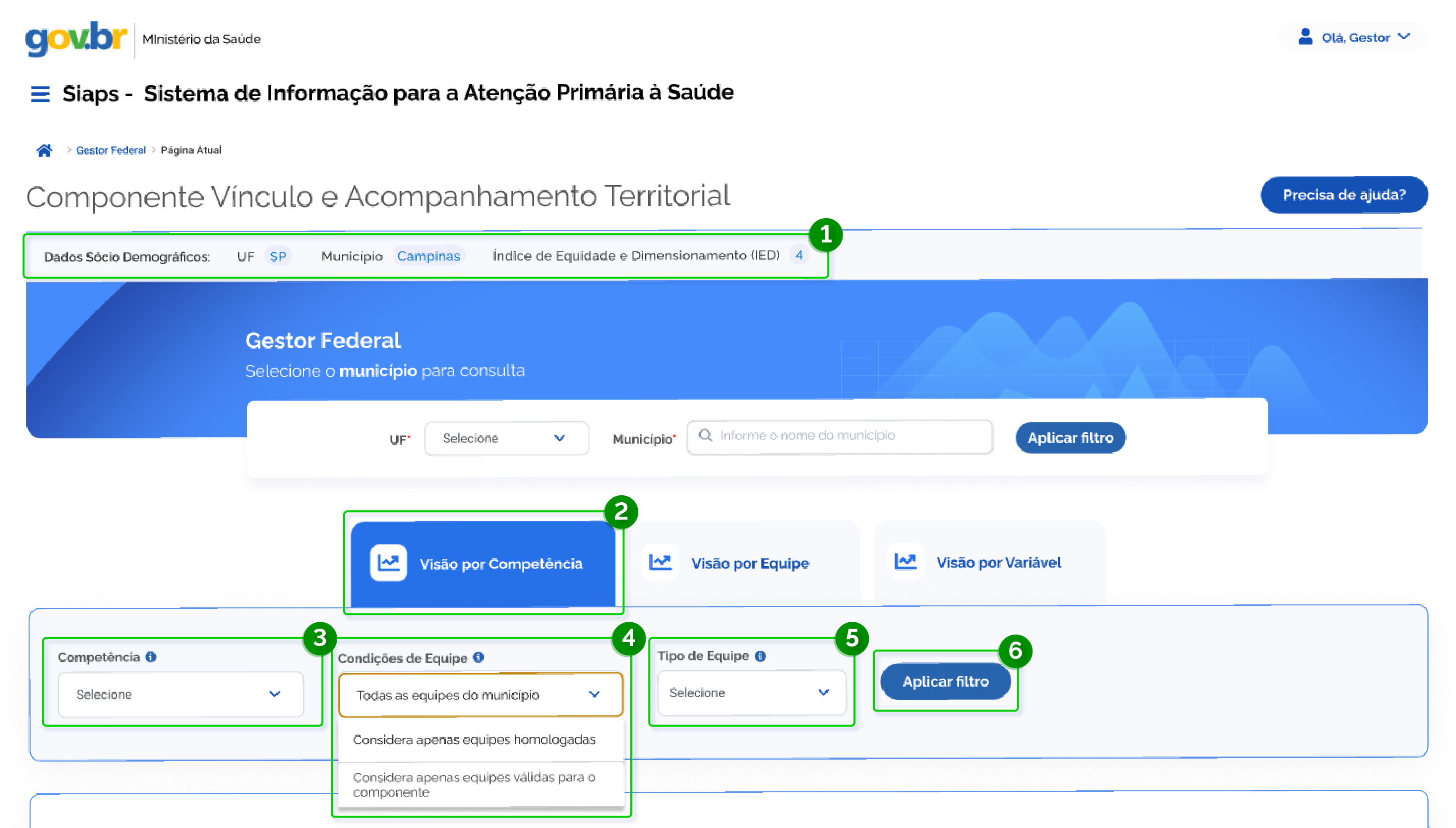Click Aplicar filtro next to Município field
The width and height of the screenshot is (1456, 828).
click(x=1070, y=438)
